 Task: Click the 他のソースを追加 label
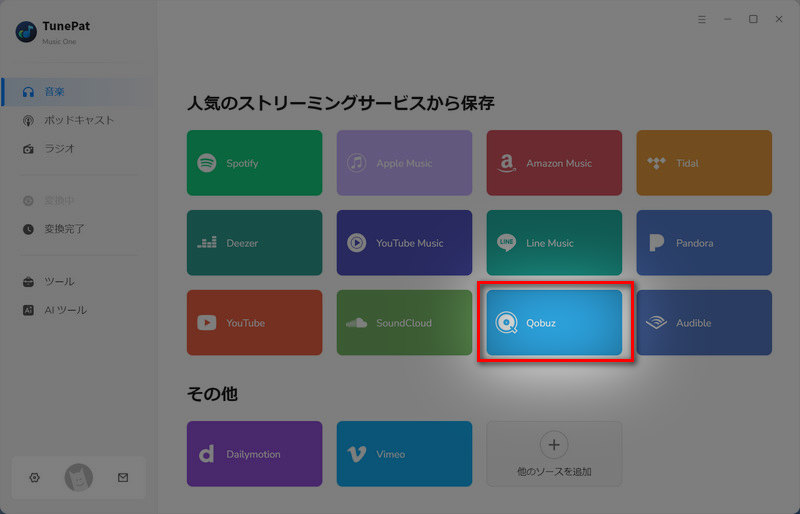(554, 472)
